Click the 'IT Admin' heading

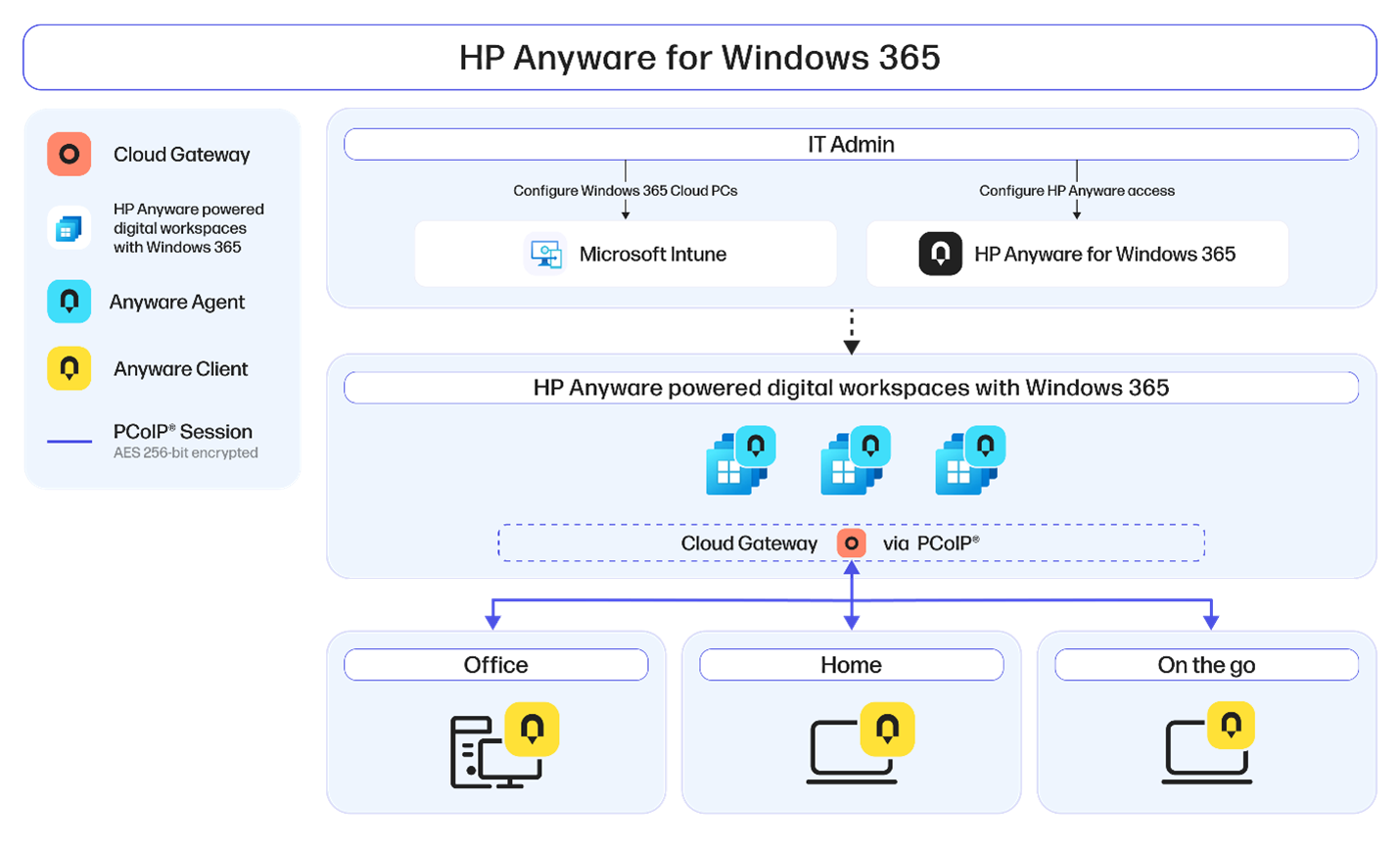click(x=851, y=144)
